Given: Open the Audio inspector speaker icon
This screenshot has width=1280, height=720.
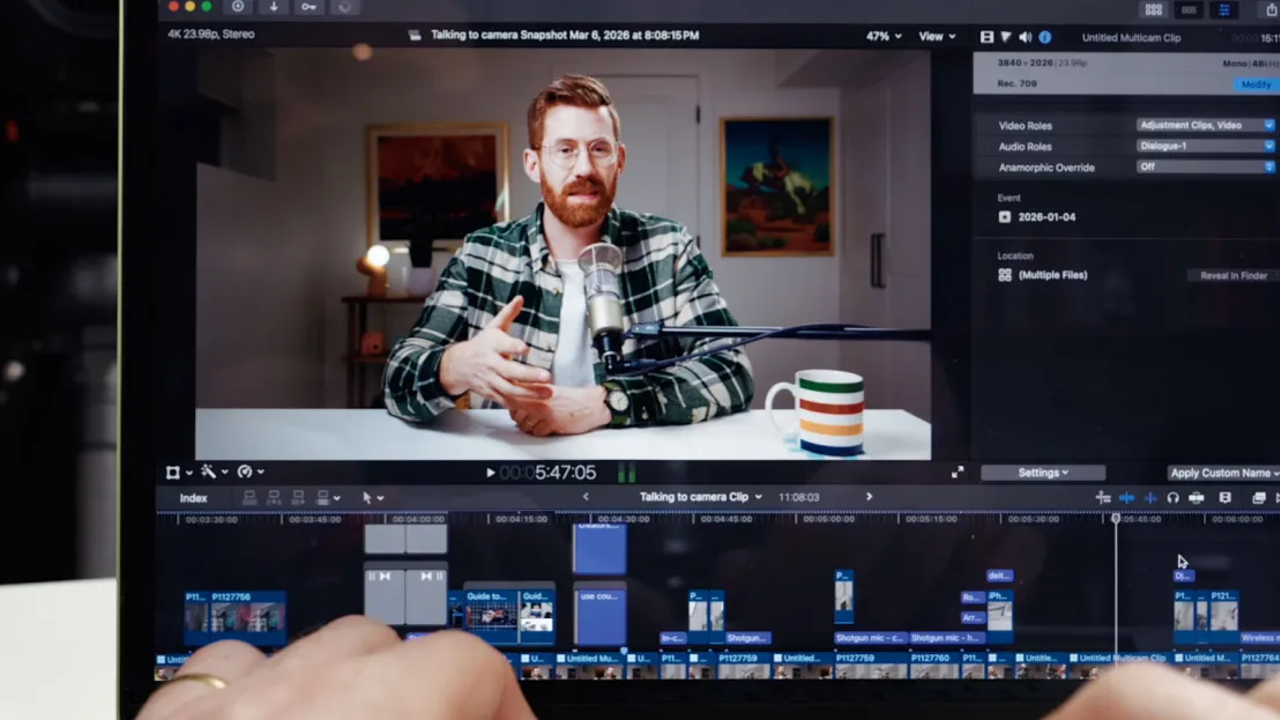Looking at the screenshot, I should [x=1025, y=37].
